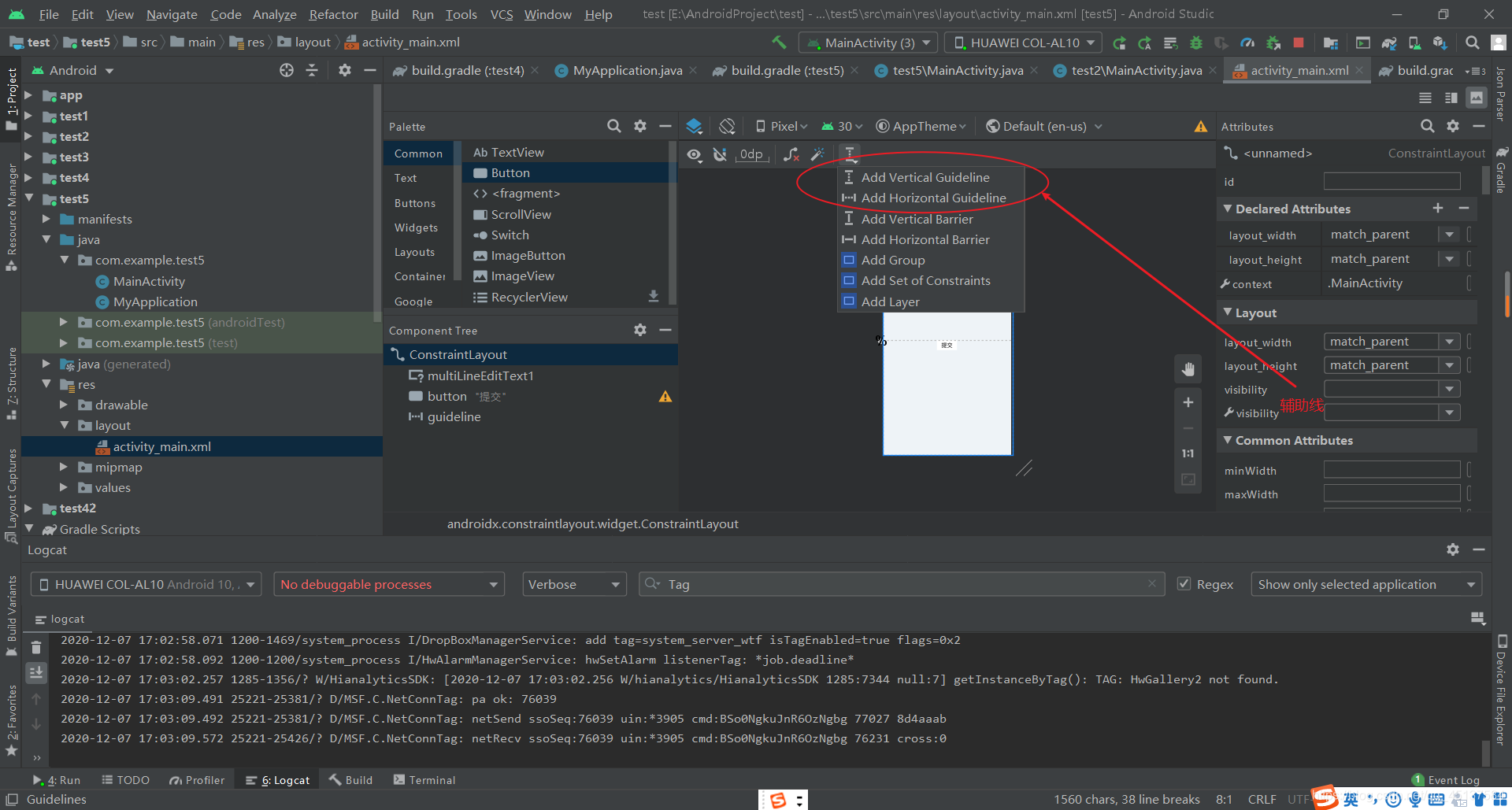1512x810 pixels.
Task: Open SDK Manager icon in toolbar
Action: 1440,43
